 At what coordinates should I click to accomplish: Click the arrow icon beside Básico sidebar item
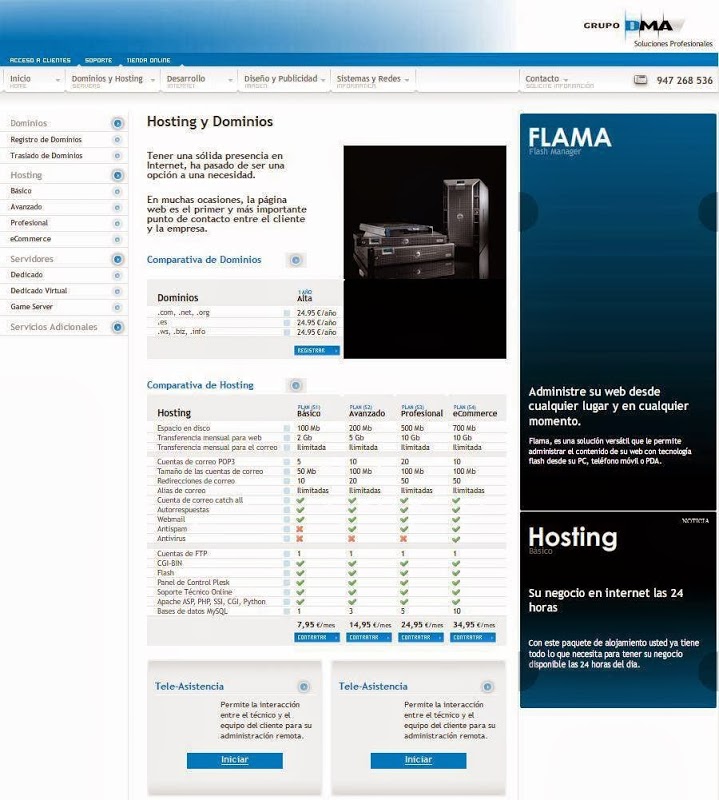pyautogui.click(x=117, y=191)
